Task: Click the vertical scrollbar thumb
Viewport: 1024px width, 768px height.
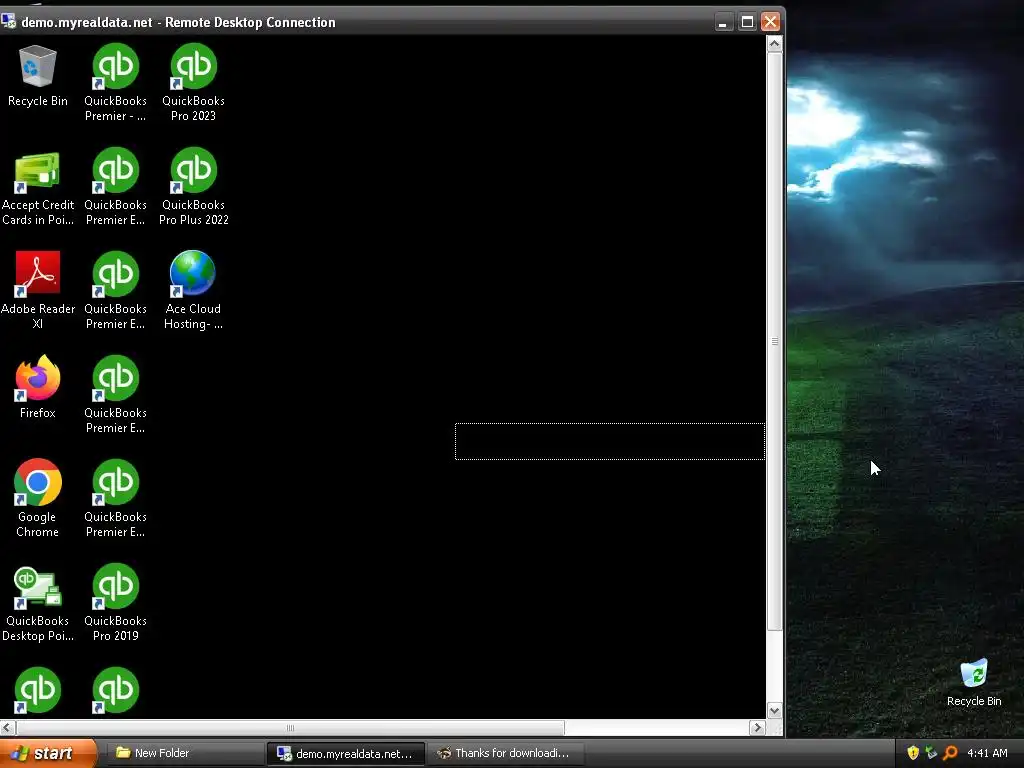Action: pyautogui.click(x=775, y=342)
